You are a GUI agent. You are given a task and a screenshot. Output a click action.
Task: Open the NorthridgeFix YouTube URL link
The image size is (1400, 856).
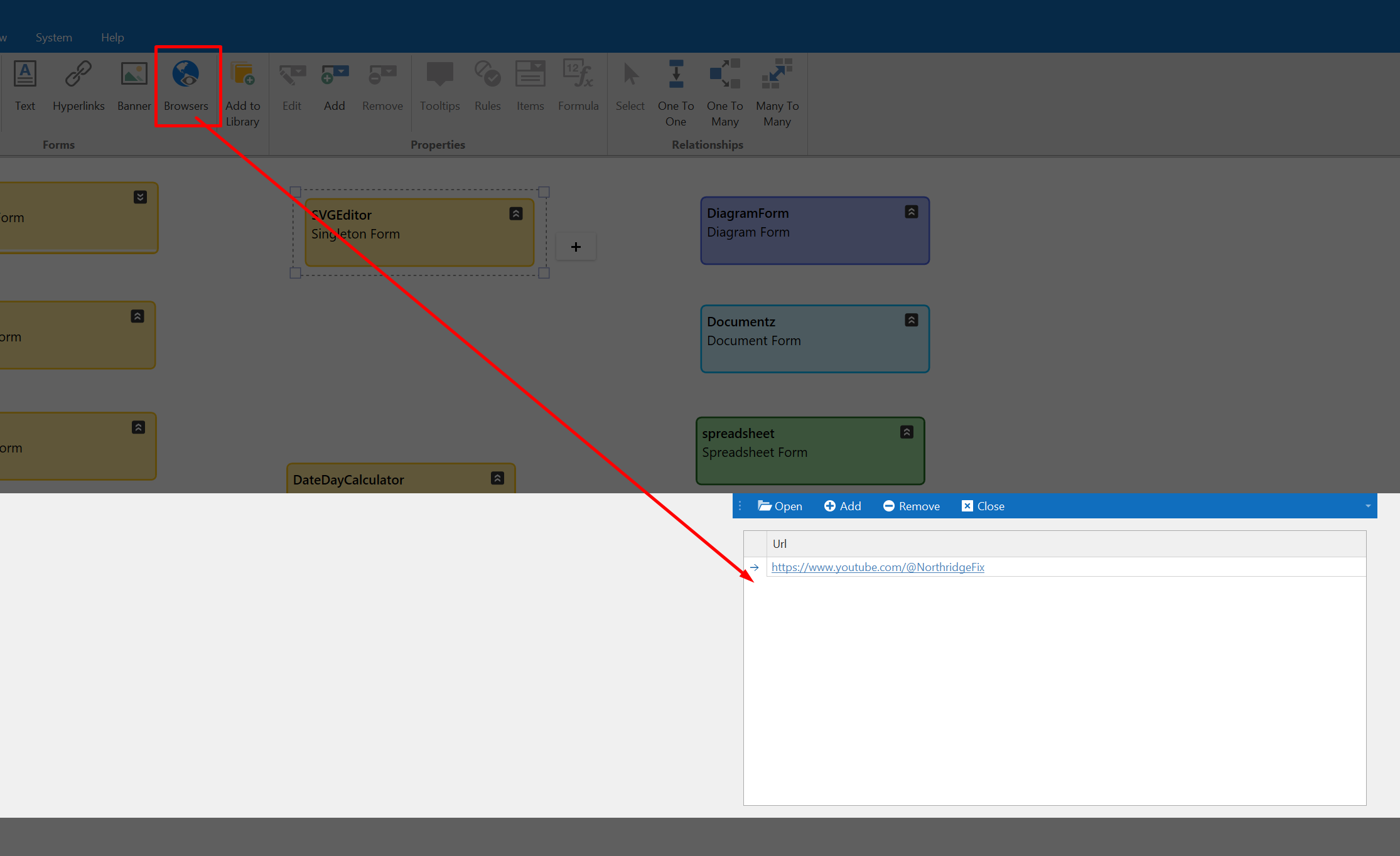tap(877, 567)
